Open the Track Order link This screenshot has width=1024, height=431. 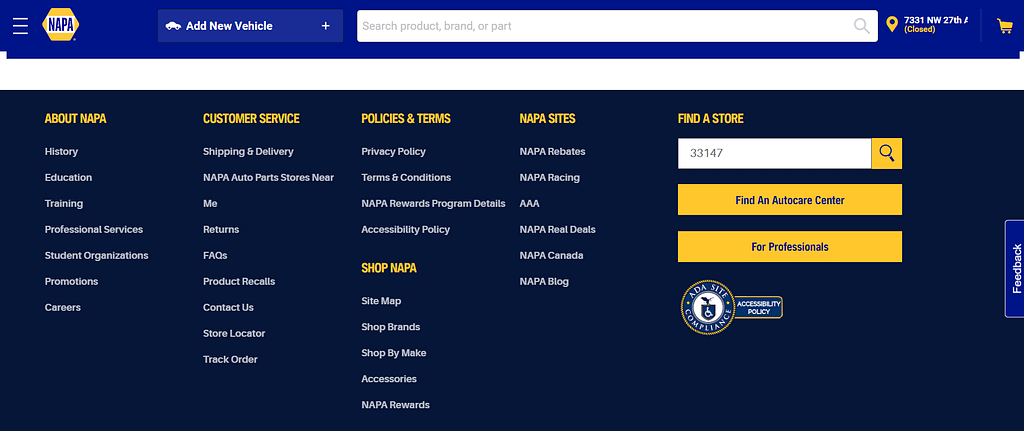(230, 360)
